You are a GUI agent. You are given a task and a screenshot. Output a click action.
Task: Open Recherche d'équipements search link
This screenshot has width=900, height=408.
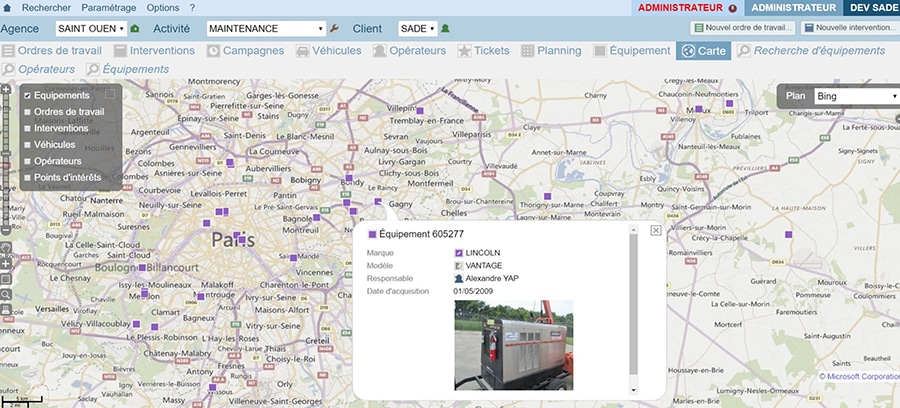812,50
